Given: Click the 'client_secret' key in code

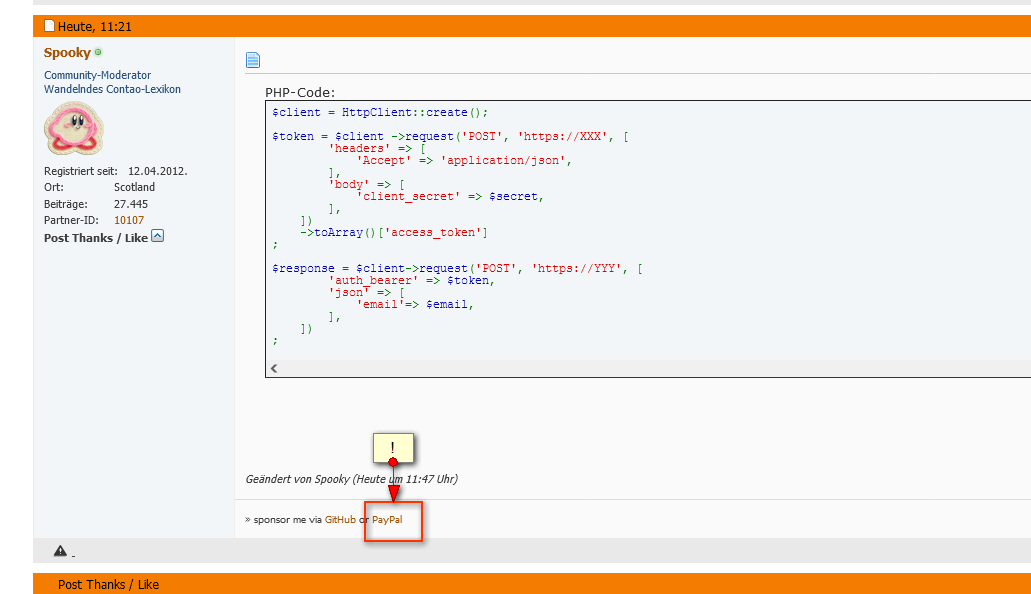Looking at the screenshot, I should click(408, 197).
